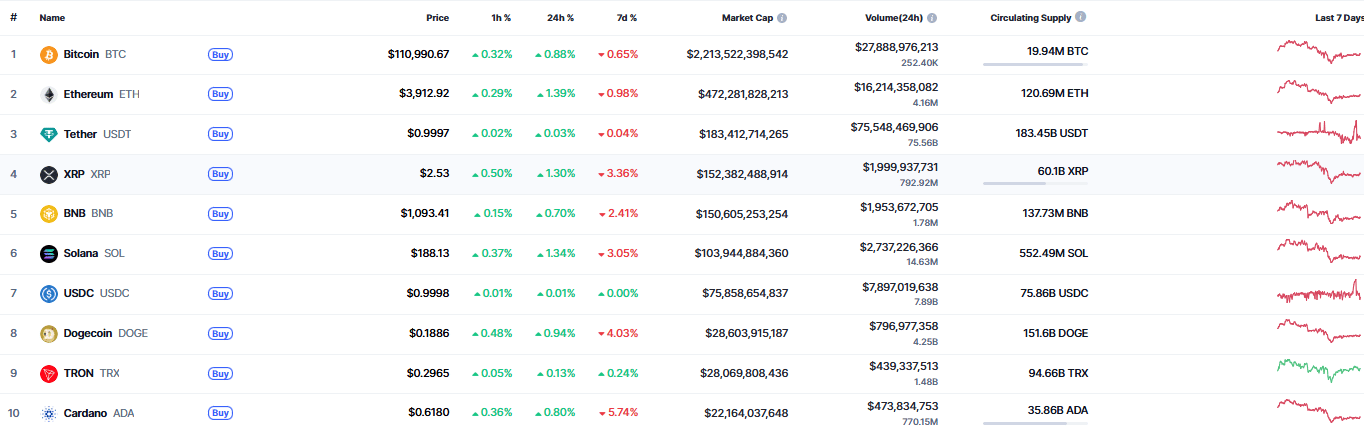
Task: Click the TRON coin logo icon
Action: (x=48, y=374)
